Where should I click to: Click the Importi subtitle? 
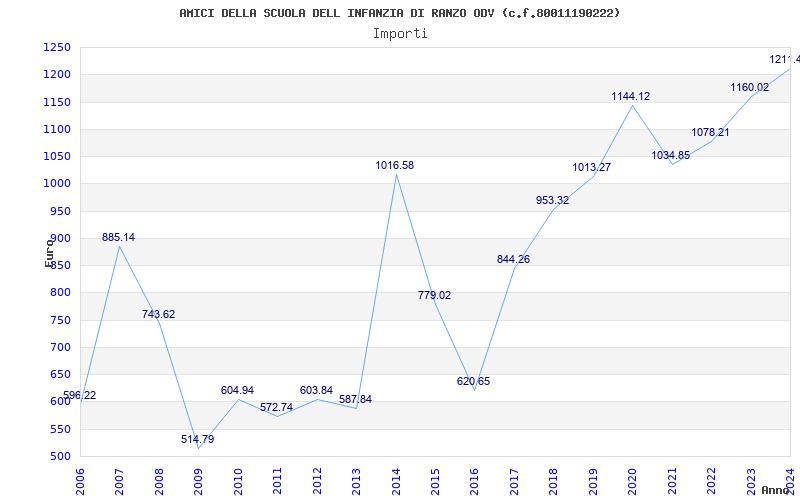(x=400, y=34)
